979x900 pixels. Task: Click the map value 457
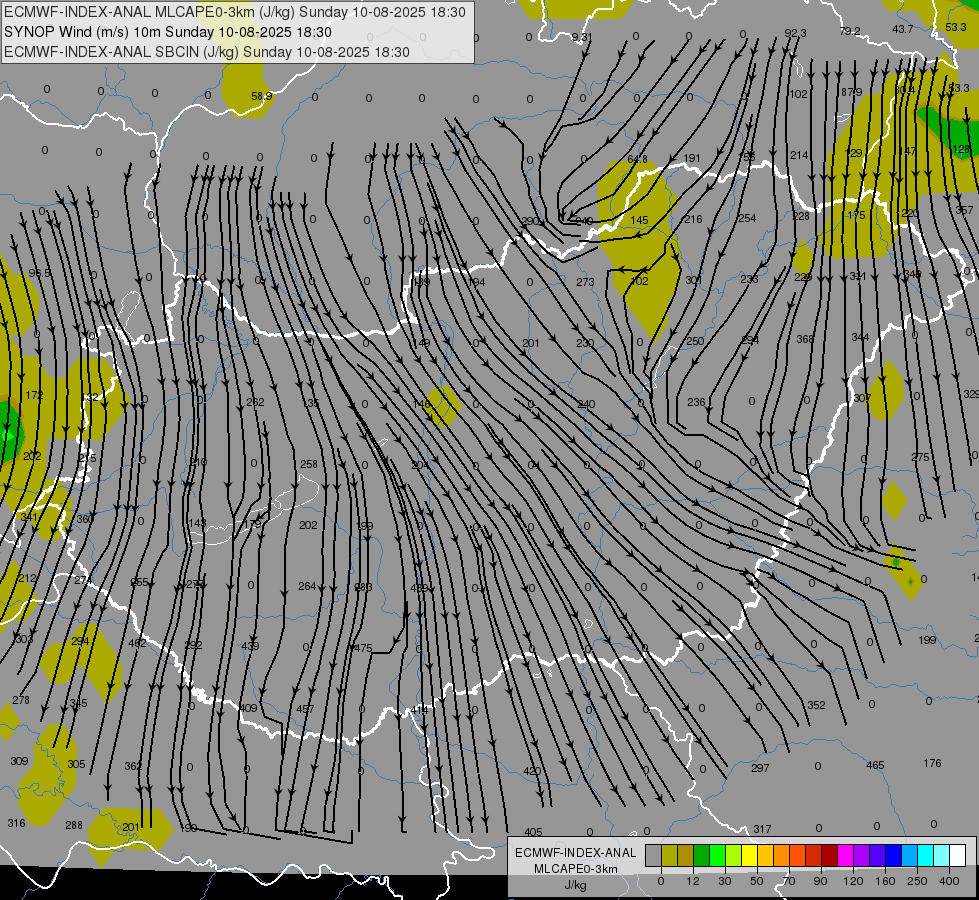305,709
